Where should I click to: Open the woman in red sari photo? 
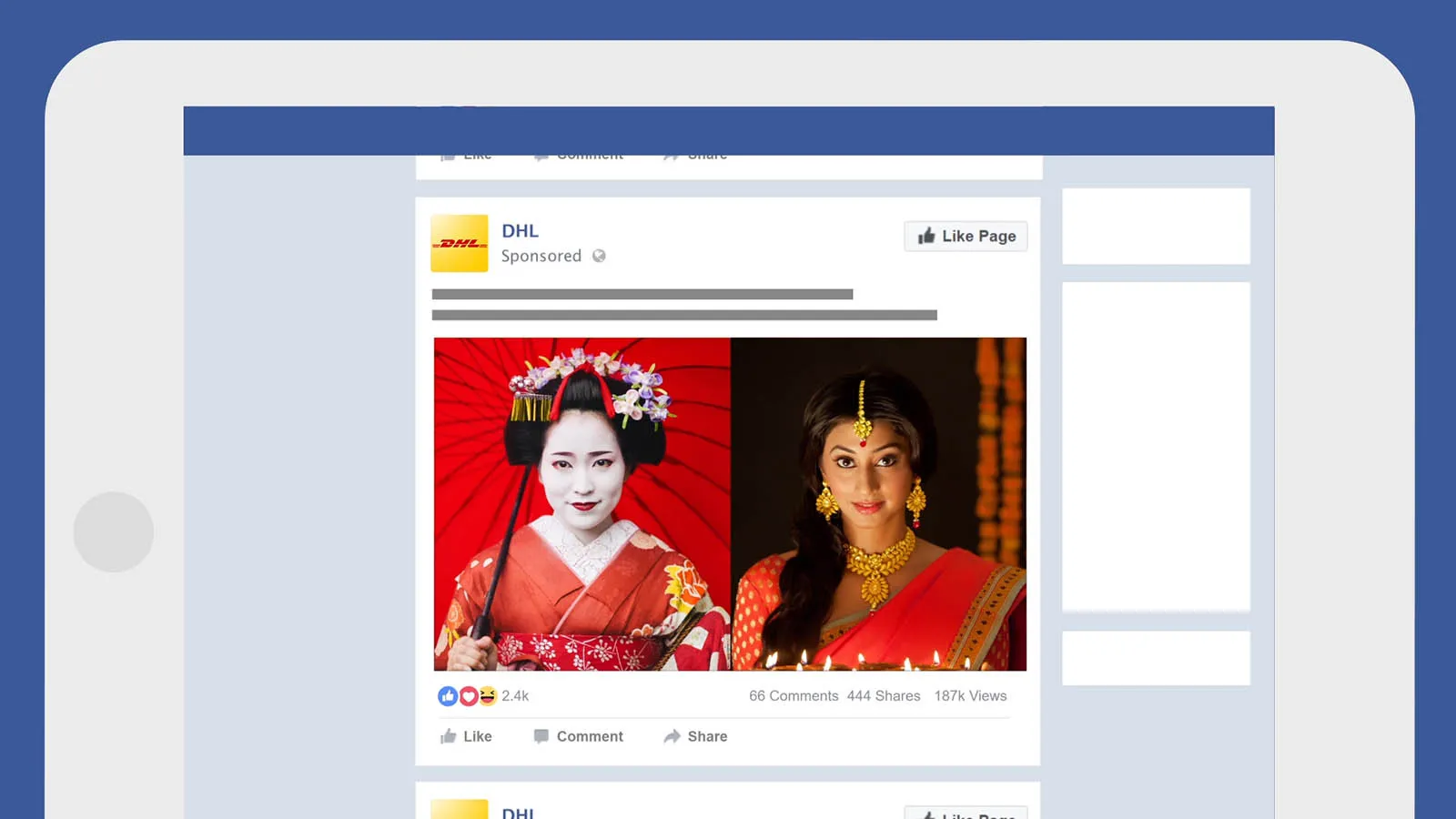click(x=878, y=504)
